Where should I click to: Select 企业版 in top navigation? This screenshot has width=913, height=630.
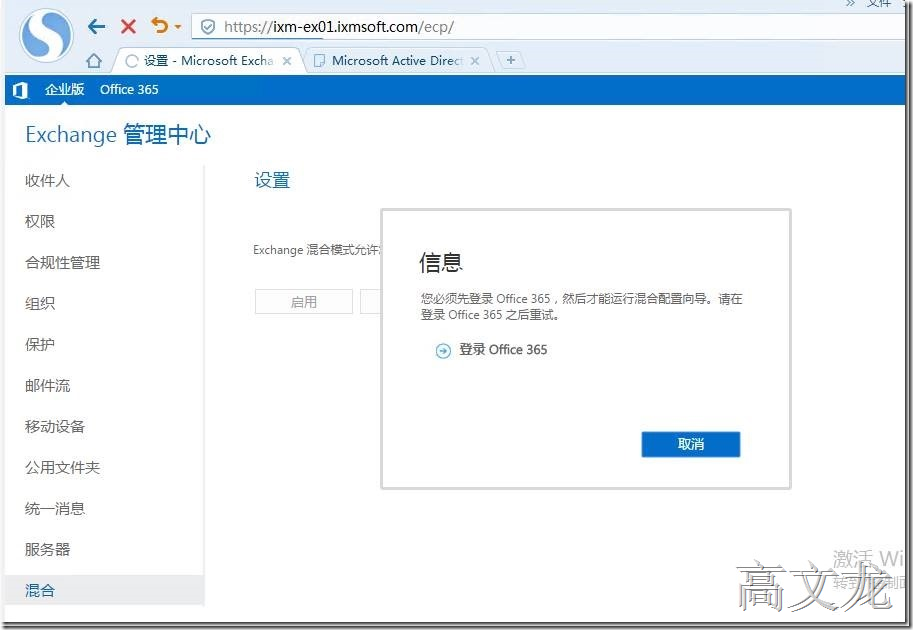65,89
